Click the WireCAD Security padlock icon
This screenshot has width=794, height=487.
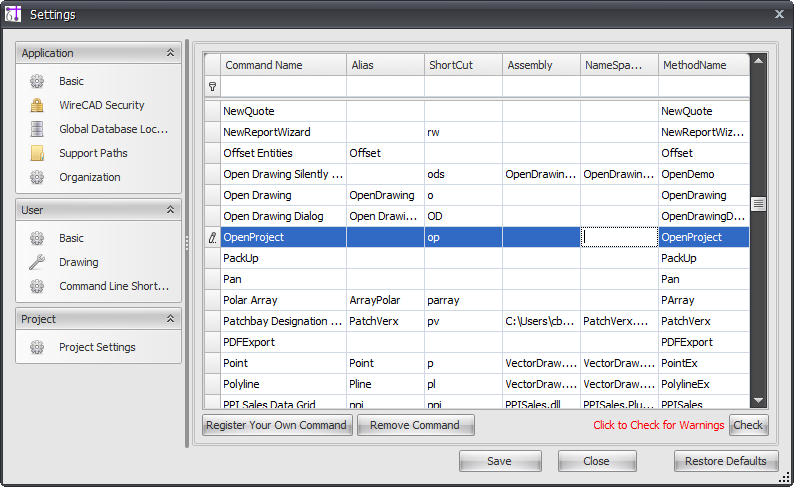[x=37, y=105]
